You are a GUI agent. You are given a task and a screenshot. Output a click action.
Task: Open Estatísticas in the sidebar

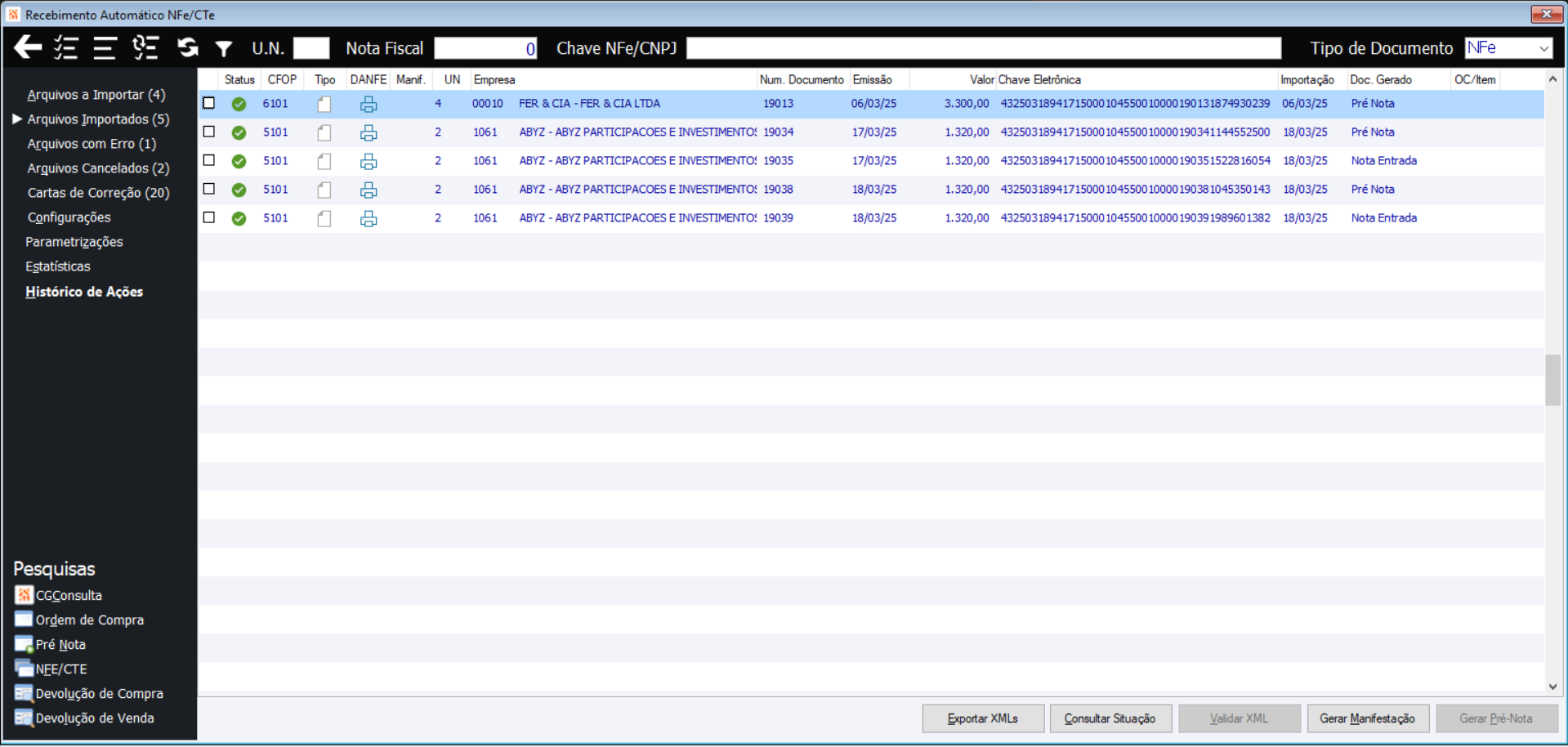tap(58, 266)
